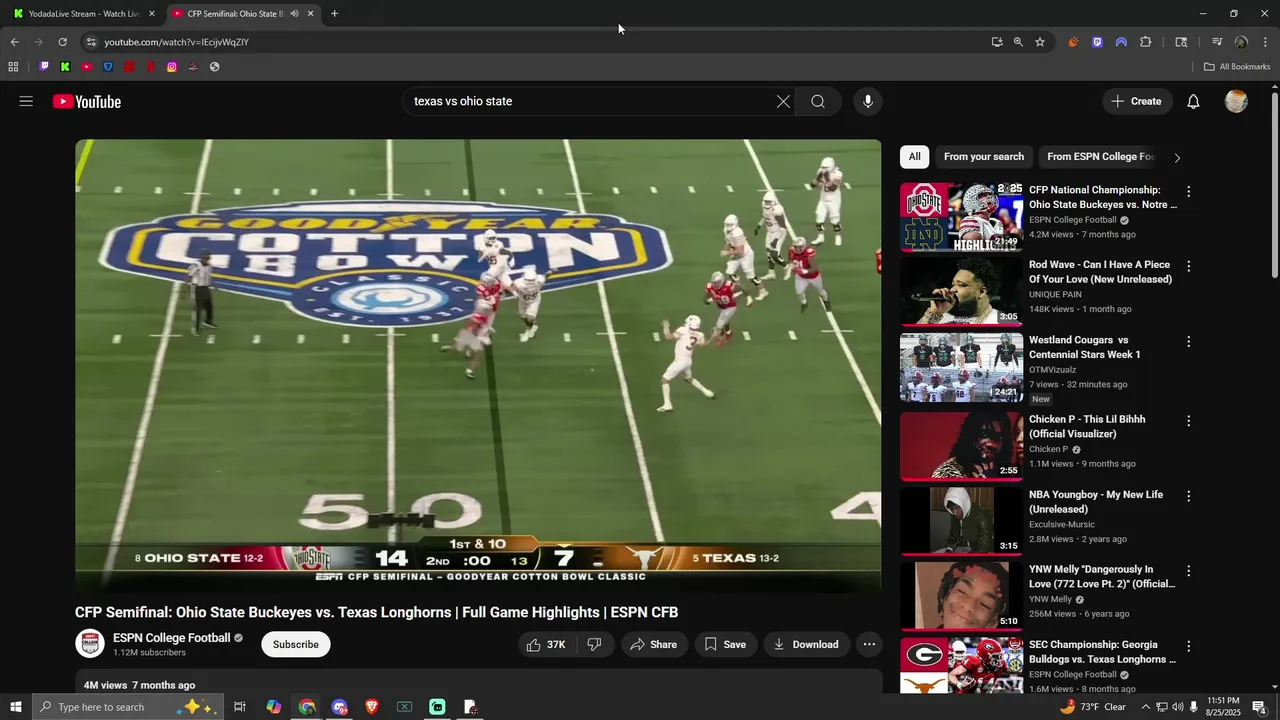Play Rod Wave Can I Have A Piece
This screenshot has height=720, width=1280.
coord(961,292)
